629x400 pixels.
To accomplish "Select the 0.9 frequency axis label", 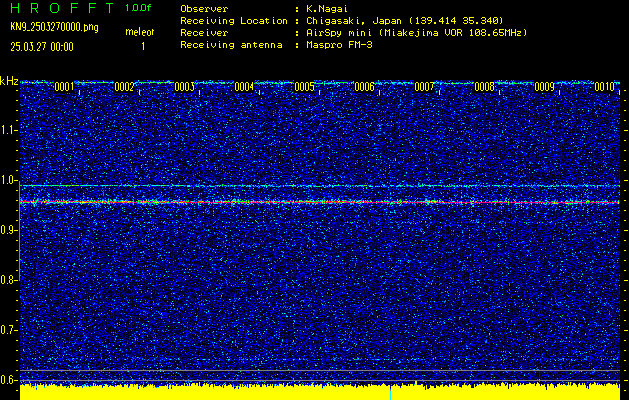I will pos(8,230).
